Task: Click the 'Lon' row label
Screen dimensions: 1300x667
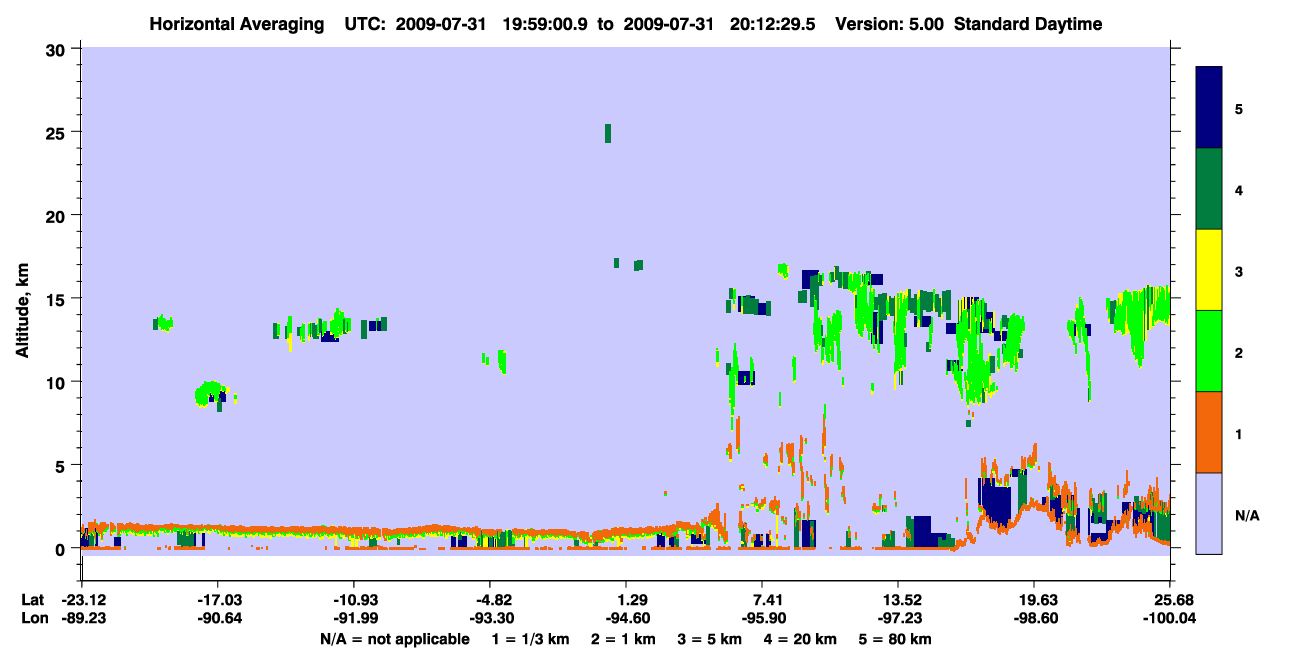Action: click(x=33, y=618)
